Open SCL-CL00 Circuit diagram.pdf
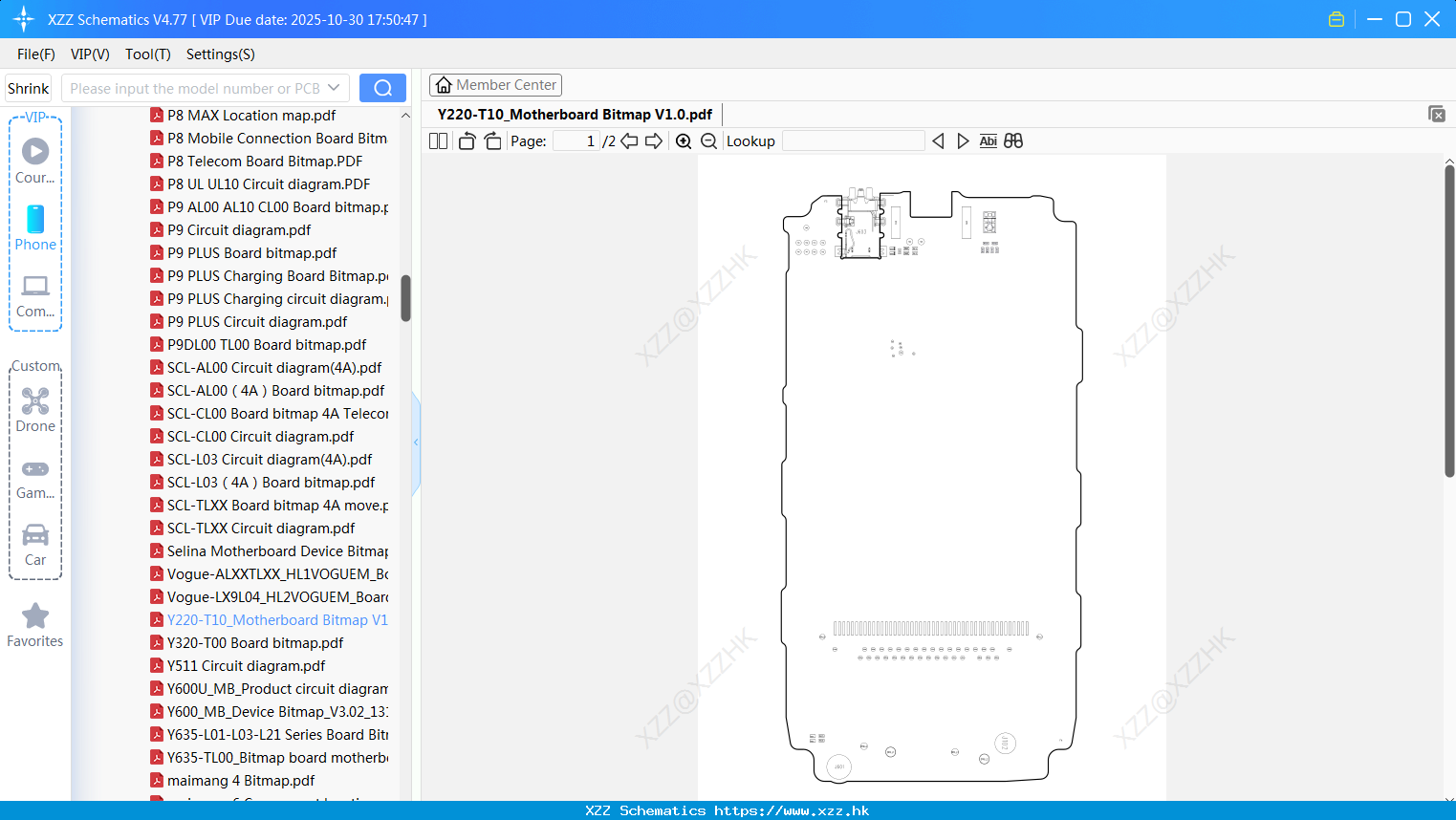This screenshot has width=1456, height=820. 260,436
